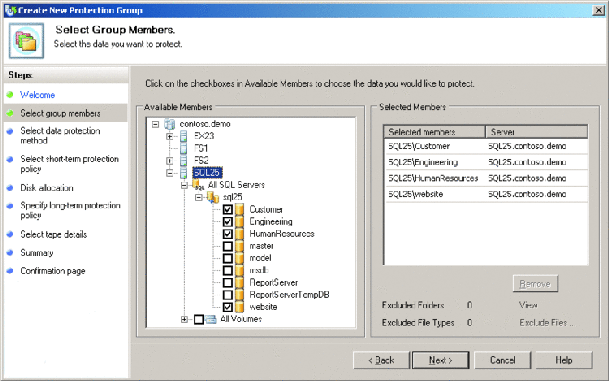Click the model database icon

(x=240, y=258)
